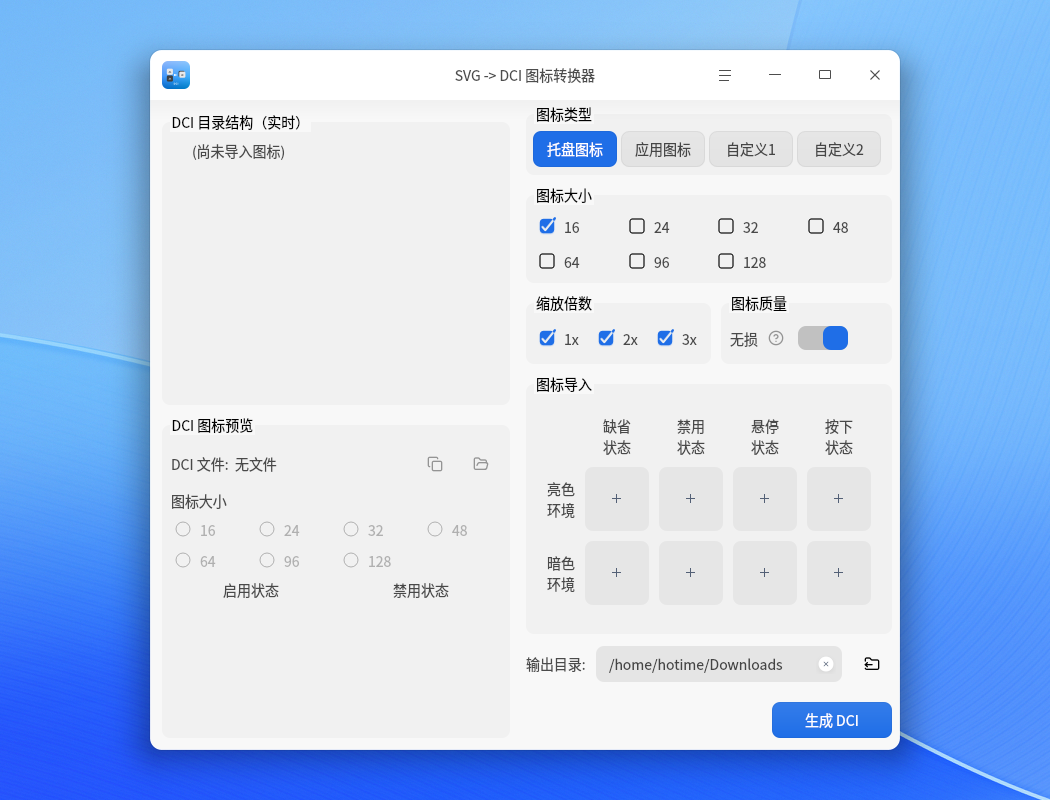1050x800 pixels.
Task: Check the 32 icon size checkbox
Action: [x=726, y=226]
